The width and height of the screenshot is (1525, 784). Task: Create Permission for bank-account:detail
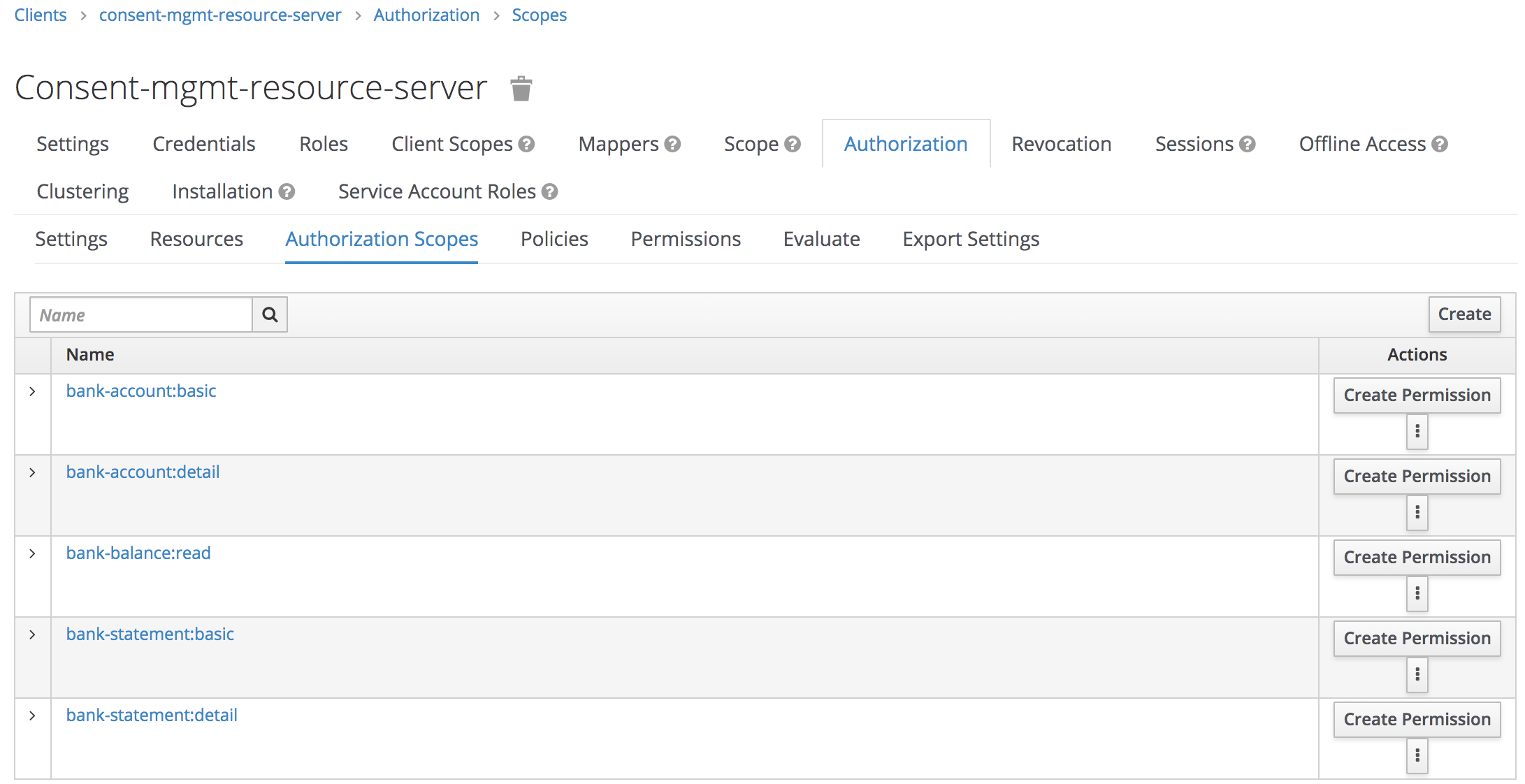pos(1417,476)
